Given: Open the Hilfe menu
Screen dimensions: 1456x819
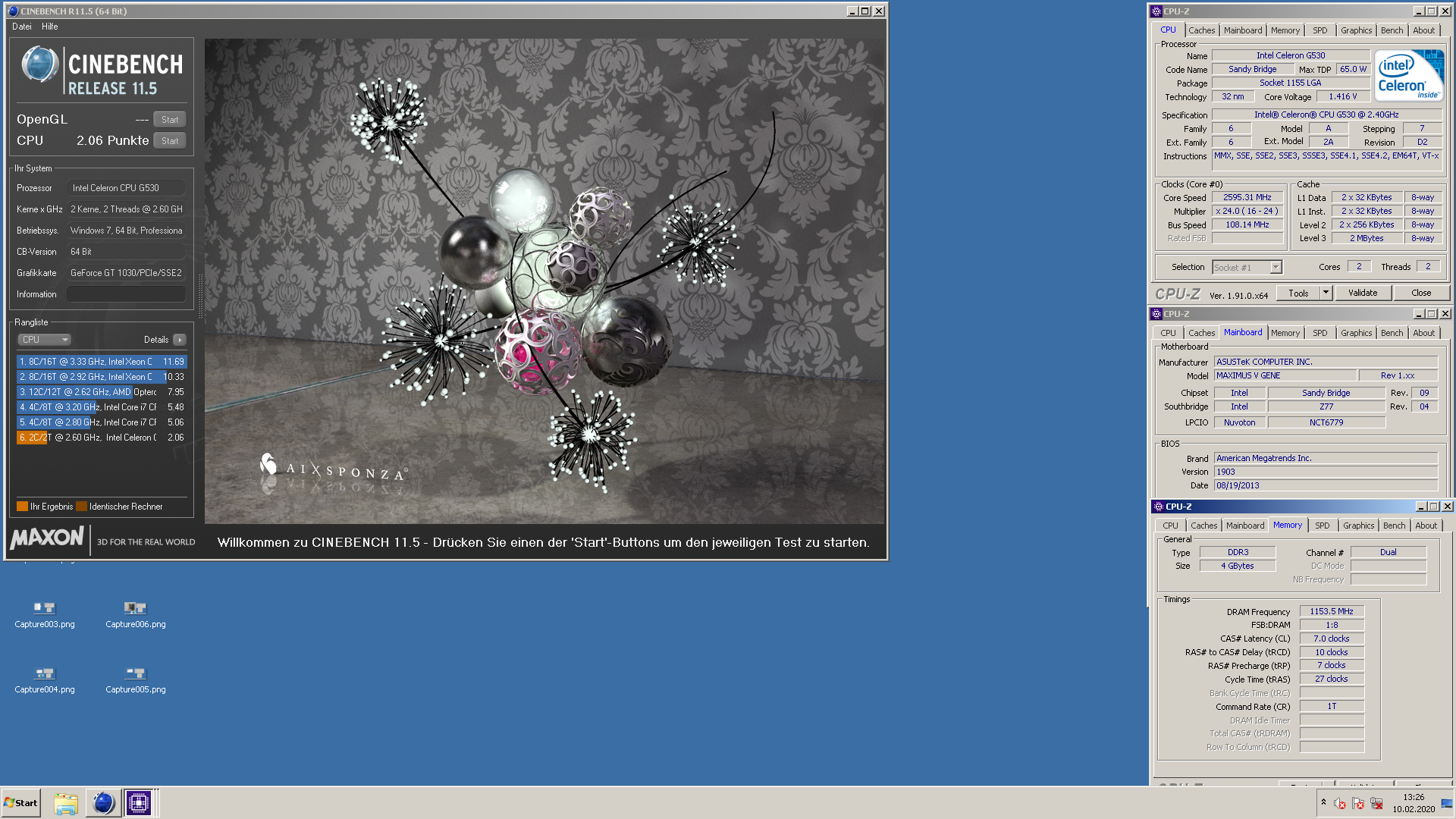Looking at the screenshot, I should [x=50, y=27].
